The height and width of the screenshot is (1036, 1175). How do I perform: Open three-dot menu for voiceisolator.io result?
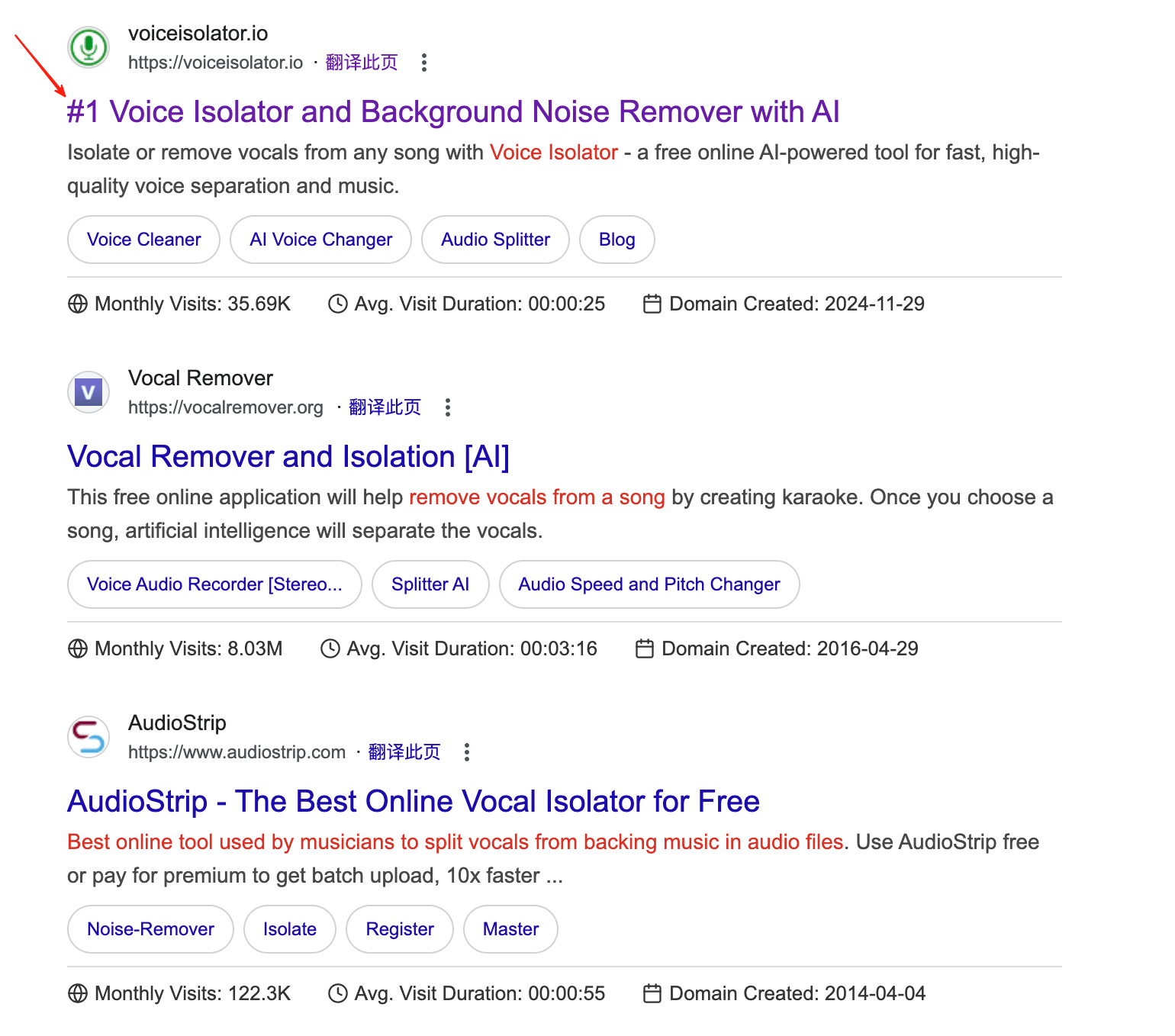(424, 63)
